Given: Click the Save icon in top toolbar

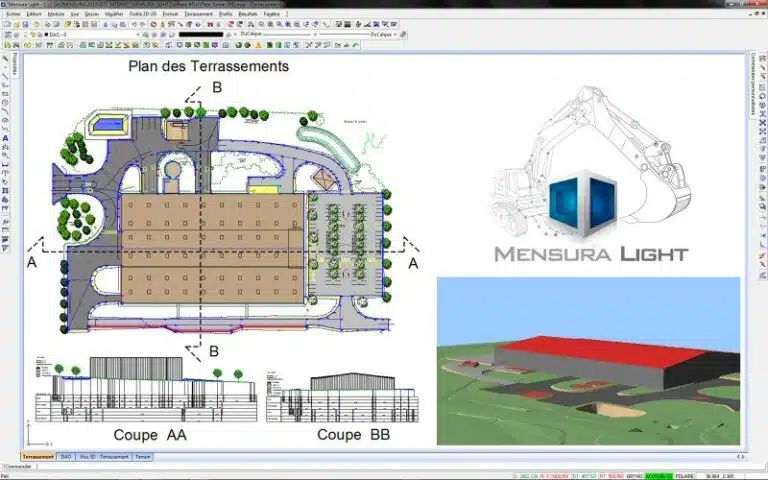Looking at the screenshot, I should (25, 23).
